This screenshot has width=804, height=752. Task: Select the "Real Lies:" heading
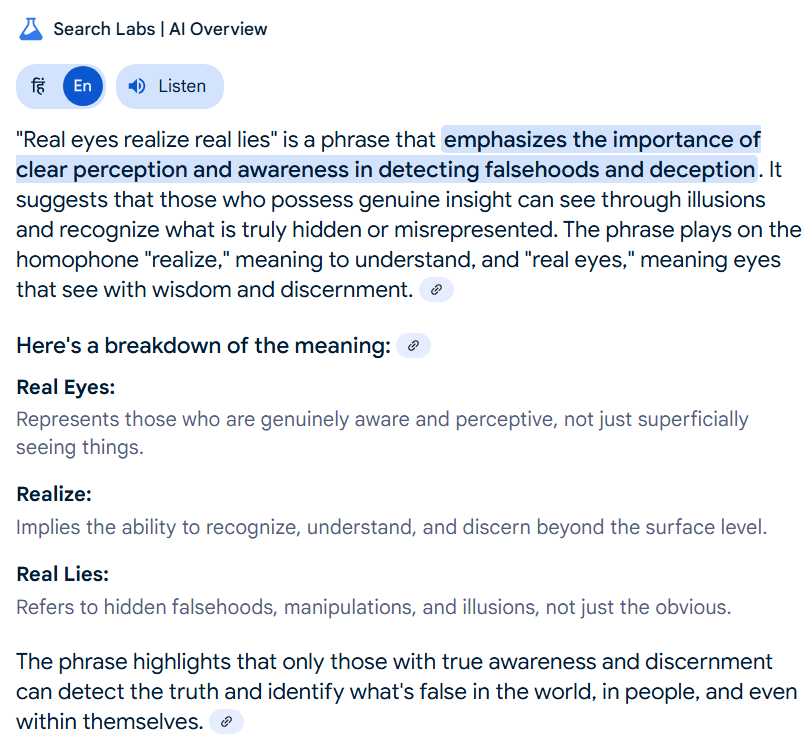63,575
